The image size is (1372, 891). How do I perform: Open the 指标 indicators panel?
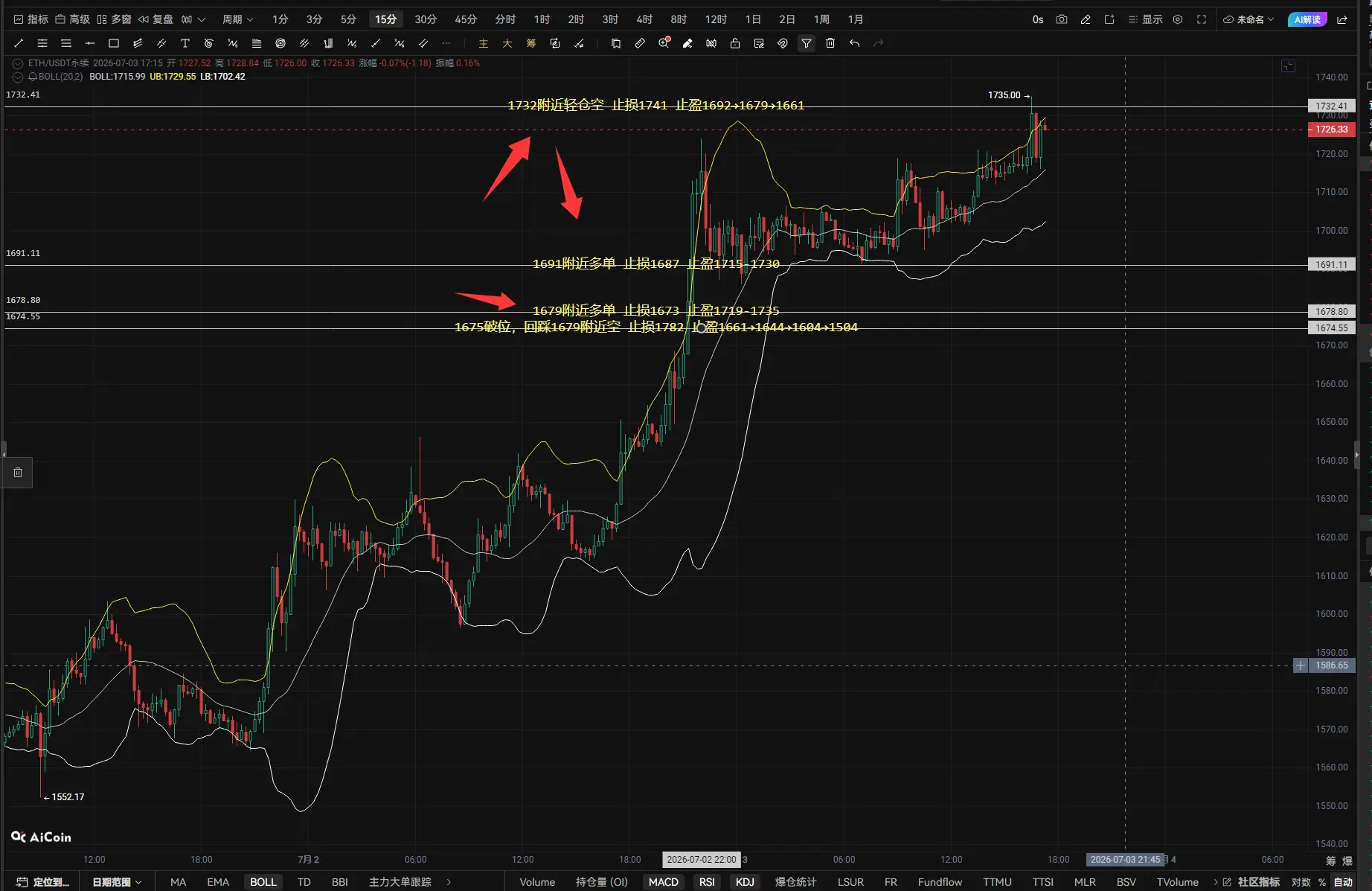click(x=31, y=19)
